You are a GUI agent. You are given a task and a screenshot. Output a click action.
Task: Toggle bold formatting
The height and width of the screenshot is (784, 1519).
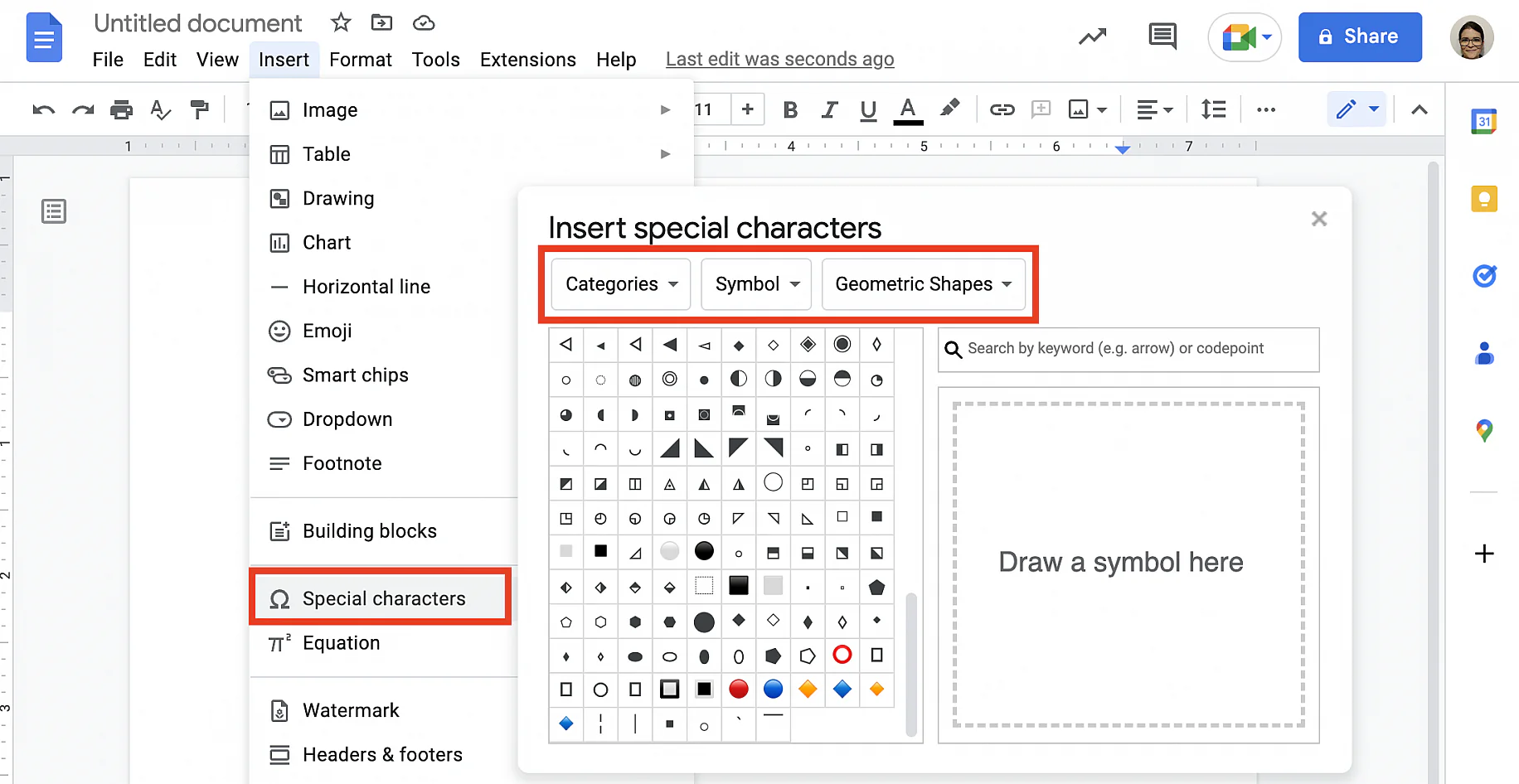point(790,109)
